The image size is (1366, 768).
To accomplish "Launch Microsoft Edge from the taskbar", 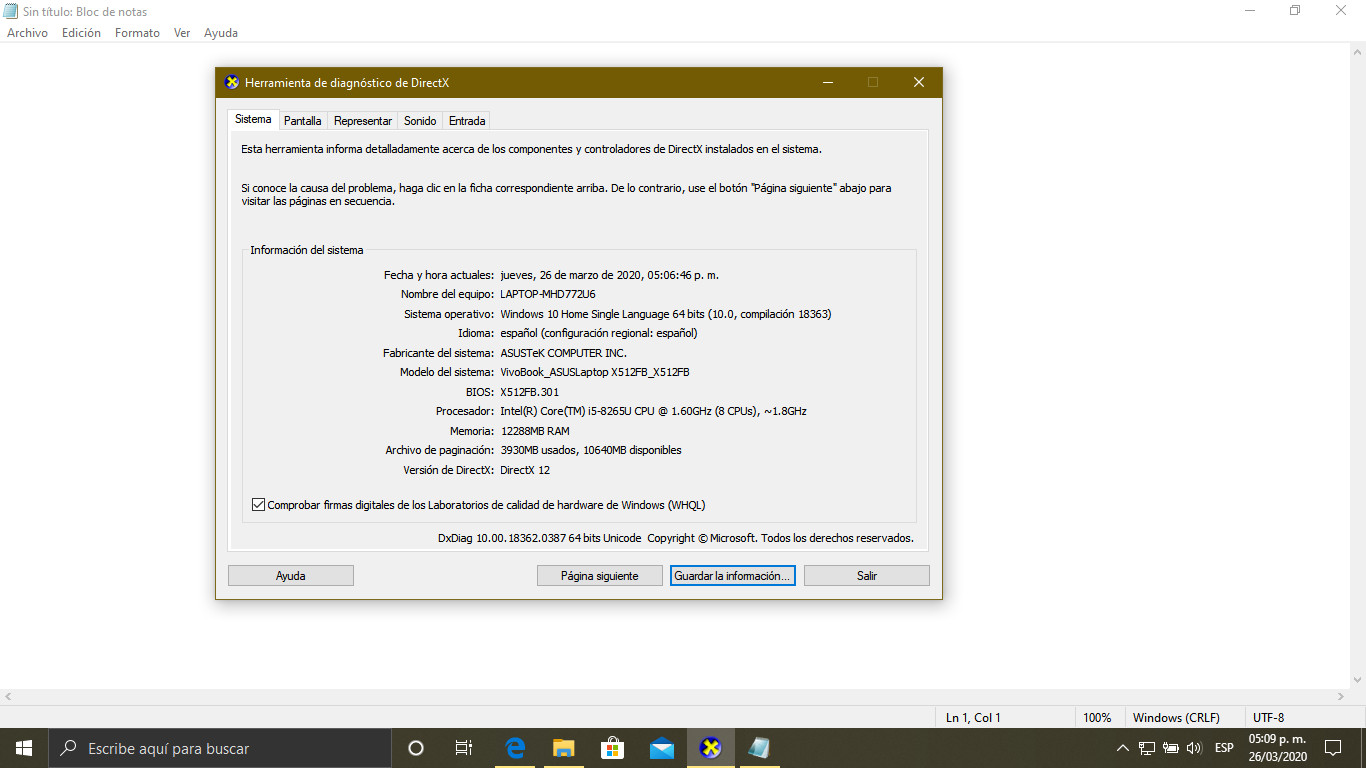I will pyautogui.click(x=515, y=748).
